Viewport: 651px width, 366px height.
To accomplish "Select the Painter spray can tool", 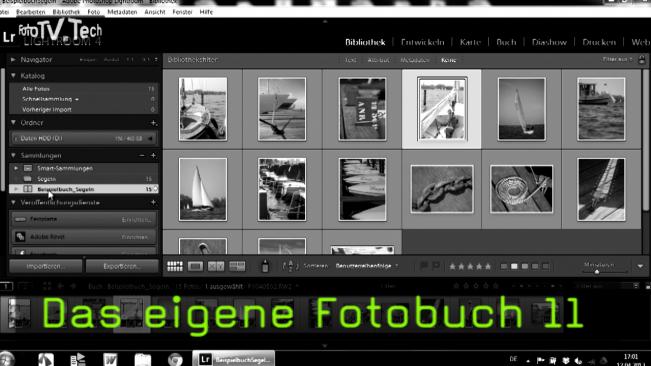I will point(265,266).
